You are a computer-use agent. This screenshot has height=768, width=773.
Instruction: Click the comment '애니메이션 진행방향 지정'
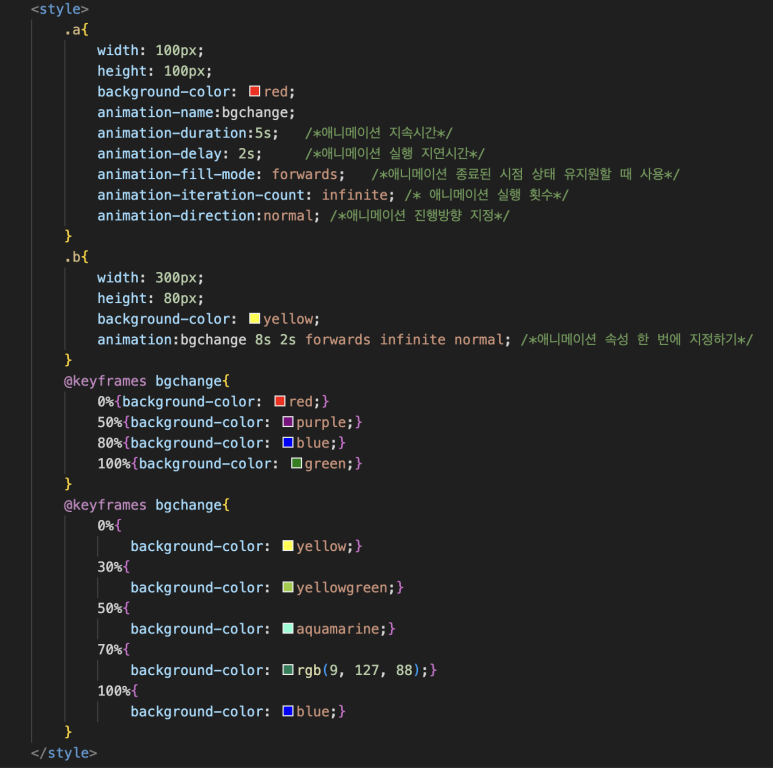click(x=420, y=216)
